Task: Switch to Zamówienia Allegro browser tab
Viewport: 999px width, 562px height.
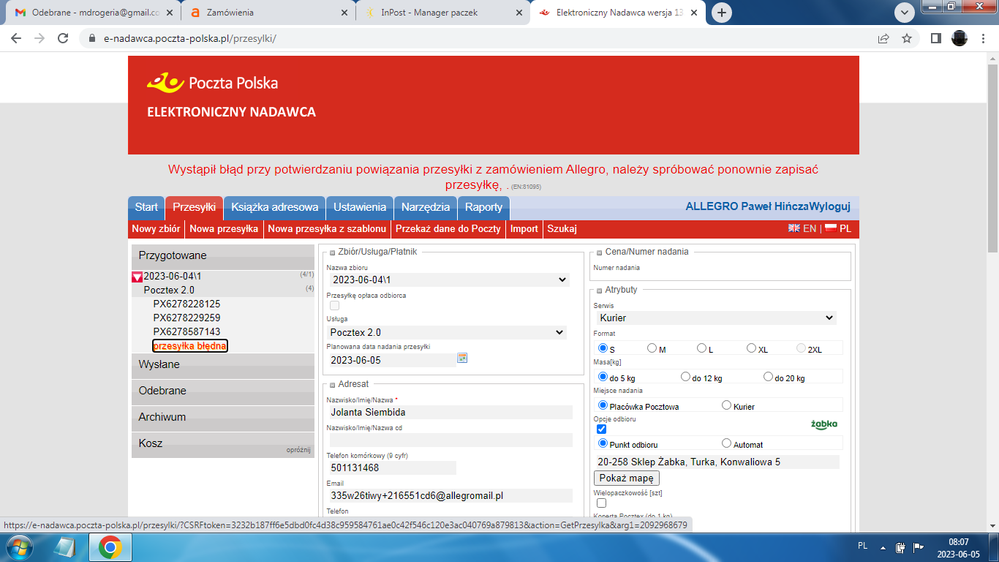Action: pyautogui.click(x=268, y=12)
